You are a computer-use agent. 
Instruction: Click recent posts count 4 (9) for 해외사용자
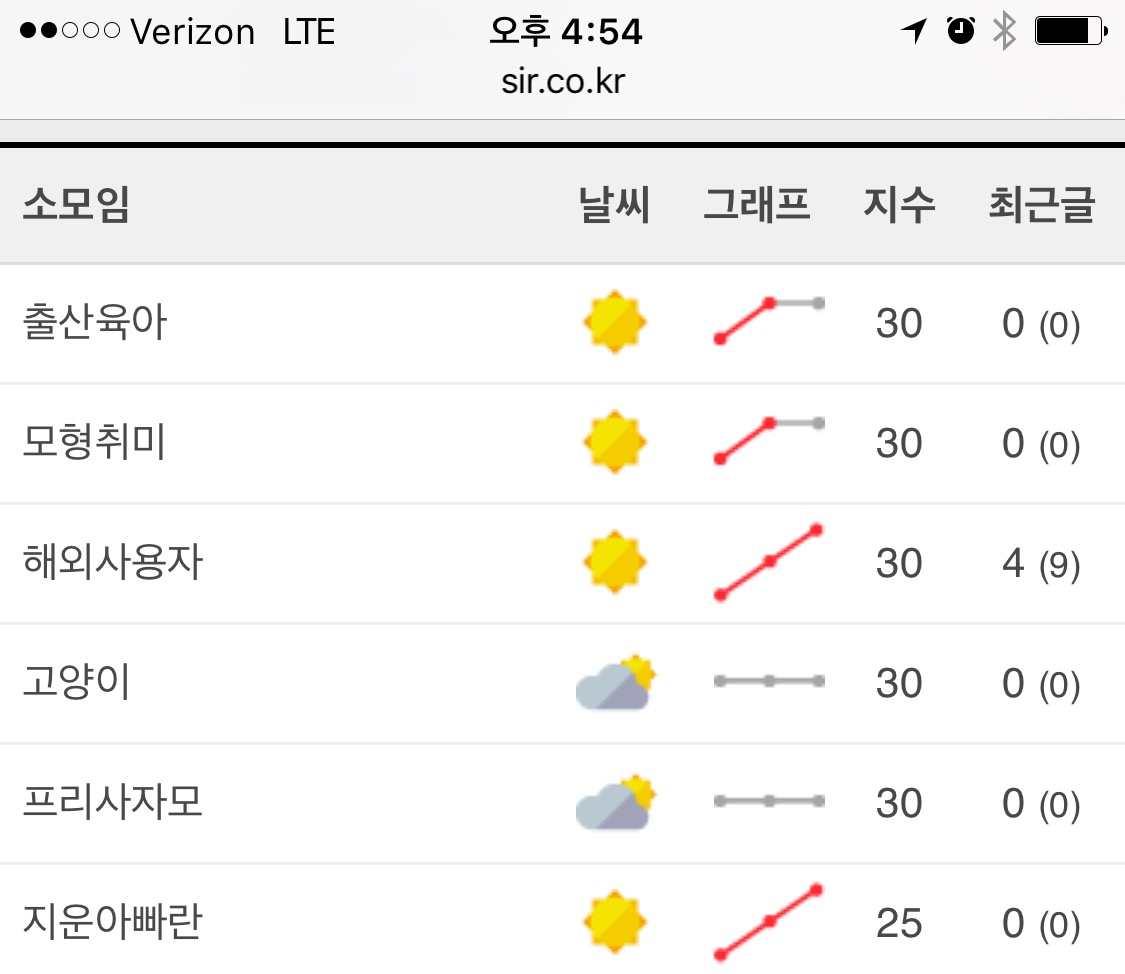(1041, 564)
